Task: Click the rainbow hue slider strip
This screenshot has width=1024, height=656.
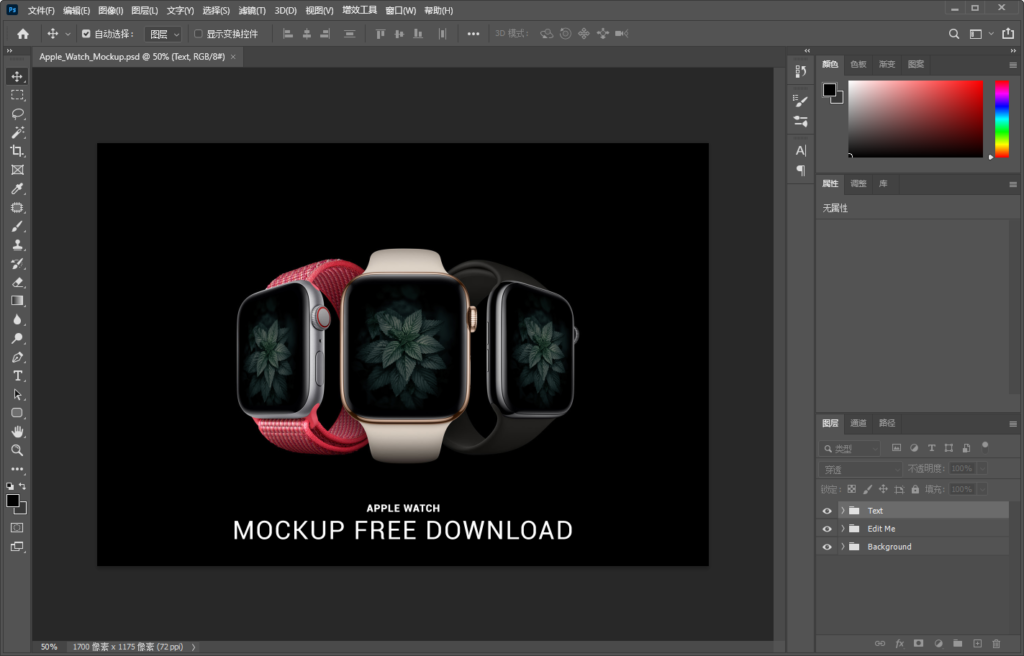Action: tap(1002, 119)
